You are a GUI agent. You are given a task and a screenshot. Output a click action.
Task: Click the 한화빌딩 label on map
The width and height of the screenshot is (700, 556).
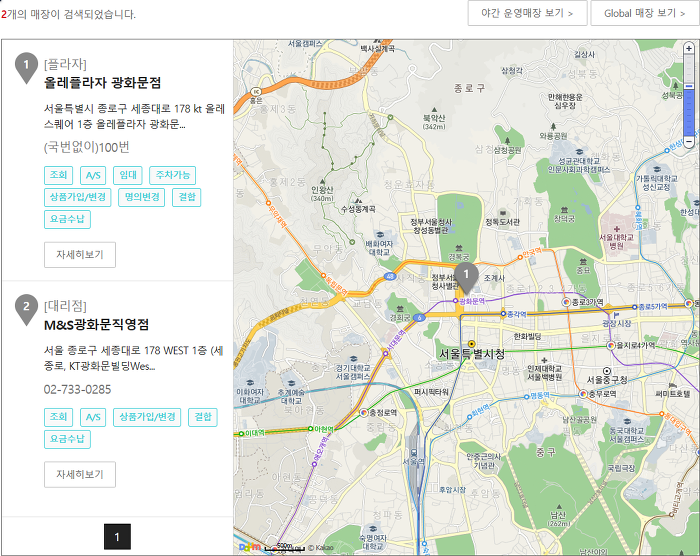click(527, 336)
